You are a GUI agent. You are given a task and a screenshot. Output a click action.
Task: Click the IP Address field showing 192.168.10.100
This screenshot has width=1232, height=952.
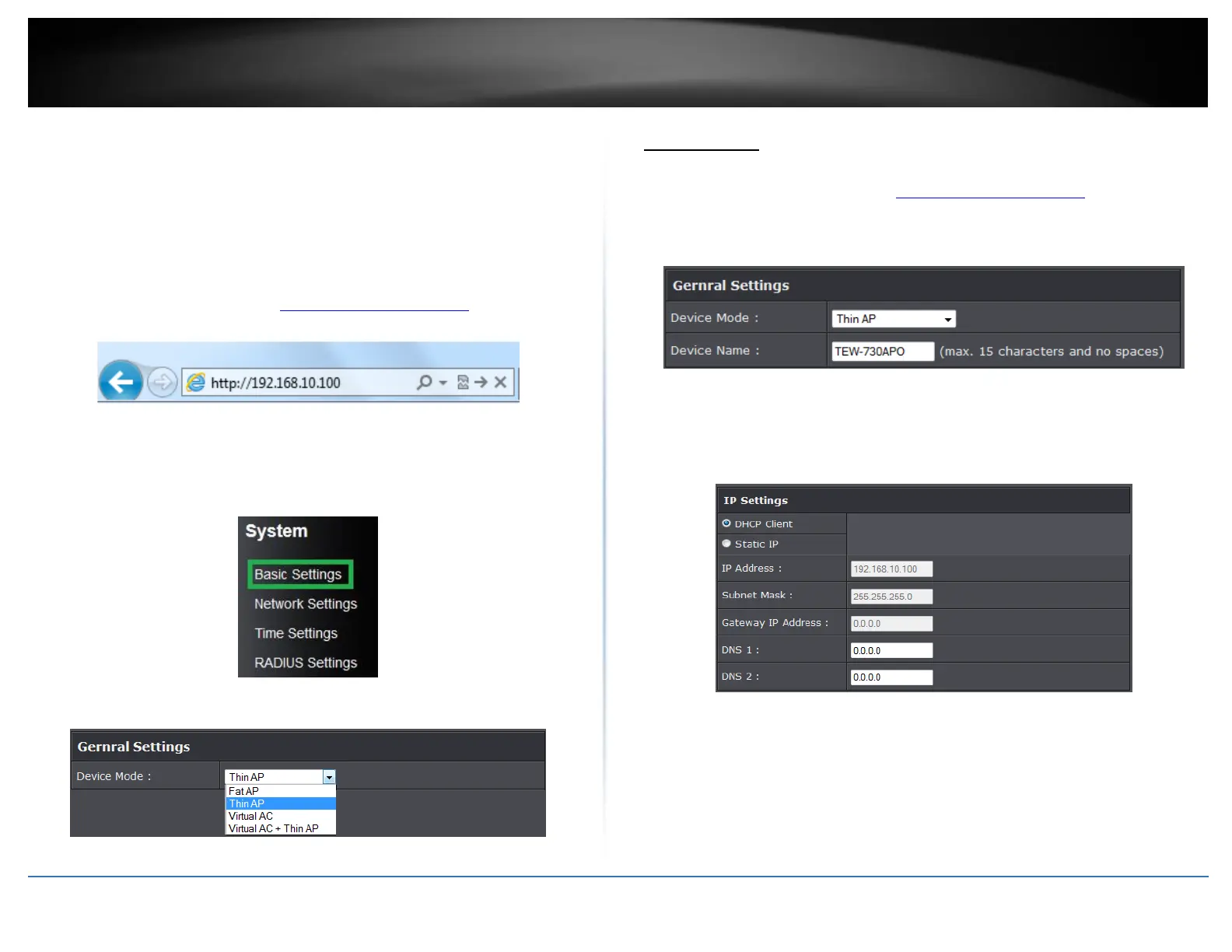(x=891, y=569)
